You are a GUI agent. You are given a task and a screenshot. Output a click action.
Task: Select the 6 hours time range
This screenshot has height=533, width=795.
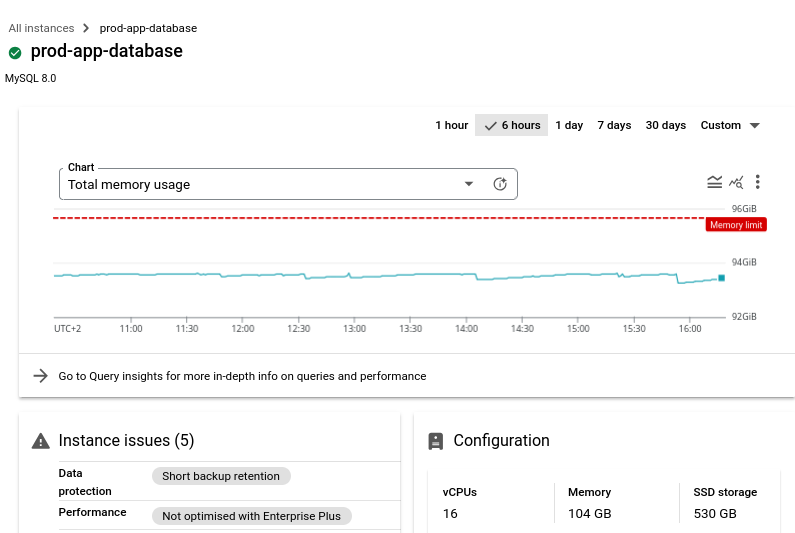pyautogui.click(x=511, y=125)
